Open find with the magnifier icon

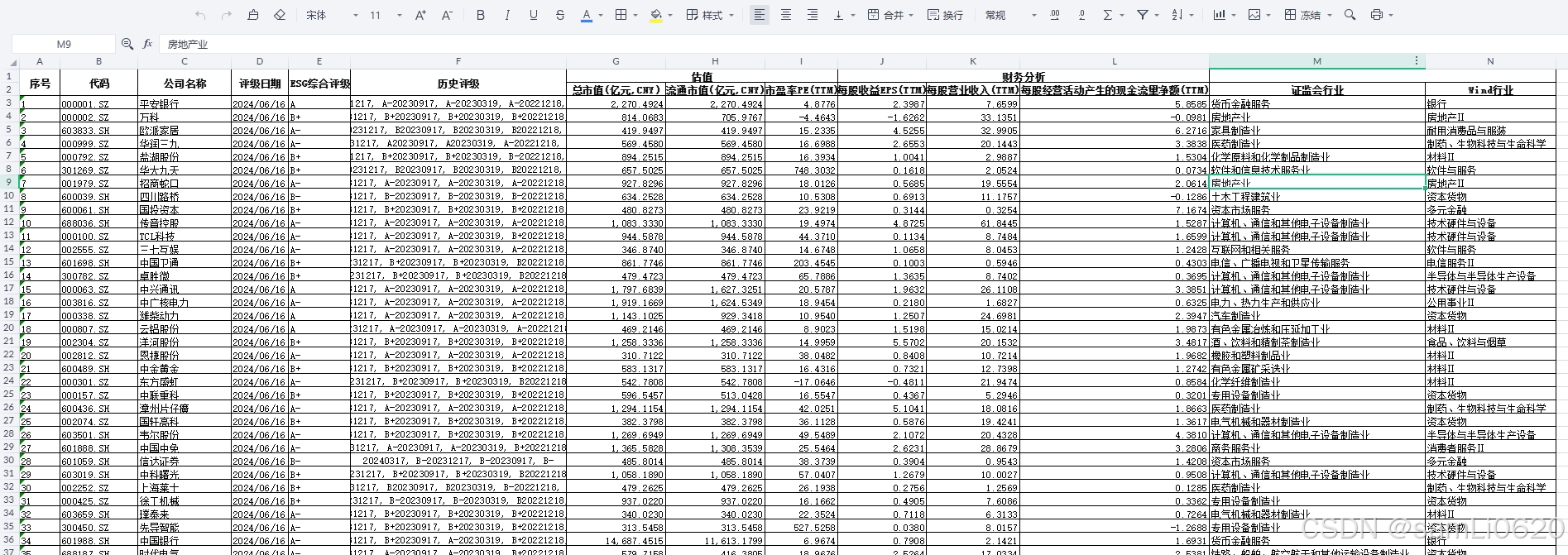tap(1350, 15)
